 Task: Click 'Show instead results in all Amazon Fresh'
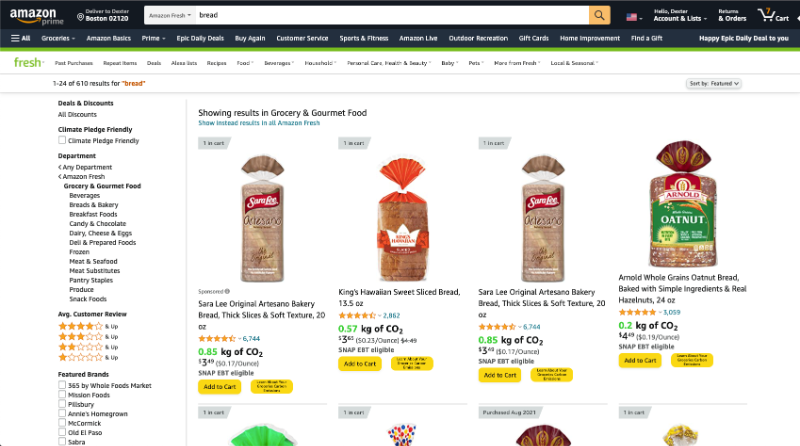[x=259, y=123]
